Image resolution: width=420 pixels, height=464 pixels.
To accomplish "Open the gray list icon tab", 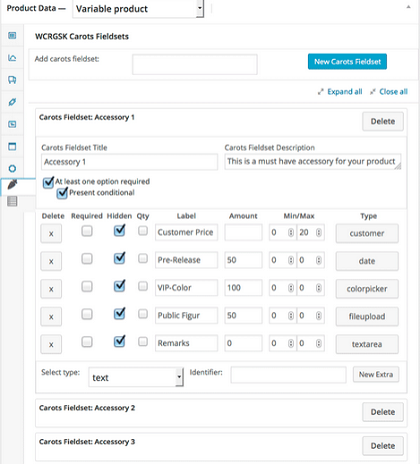I will coord(12,201).
